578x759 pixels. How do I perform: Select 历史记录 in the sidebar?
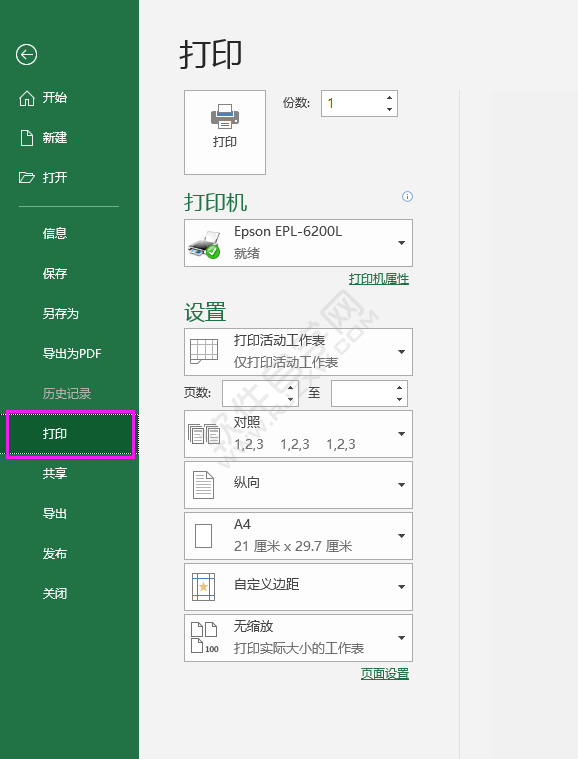coord(67,394)
